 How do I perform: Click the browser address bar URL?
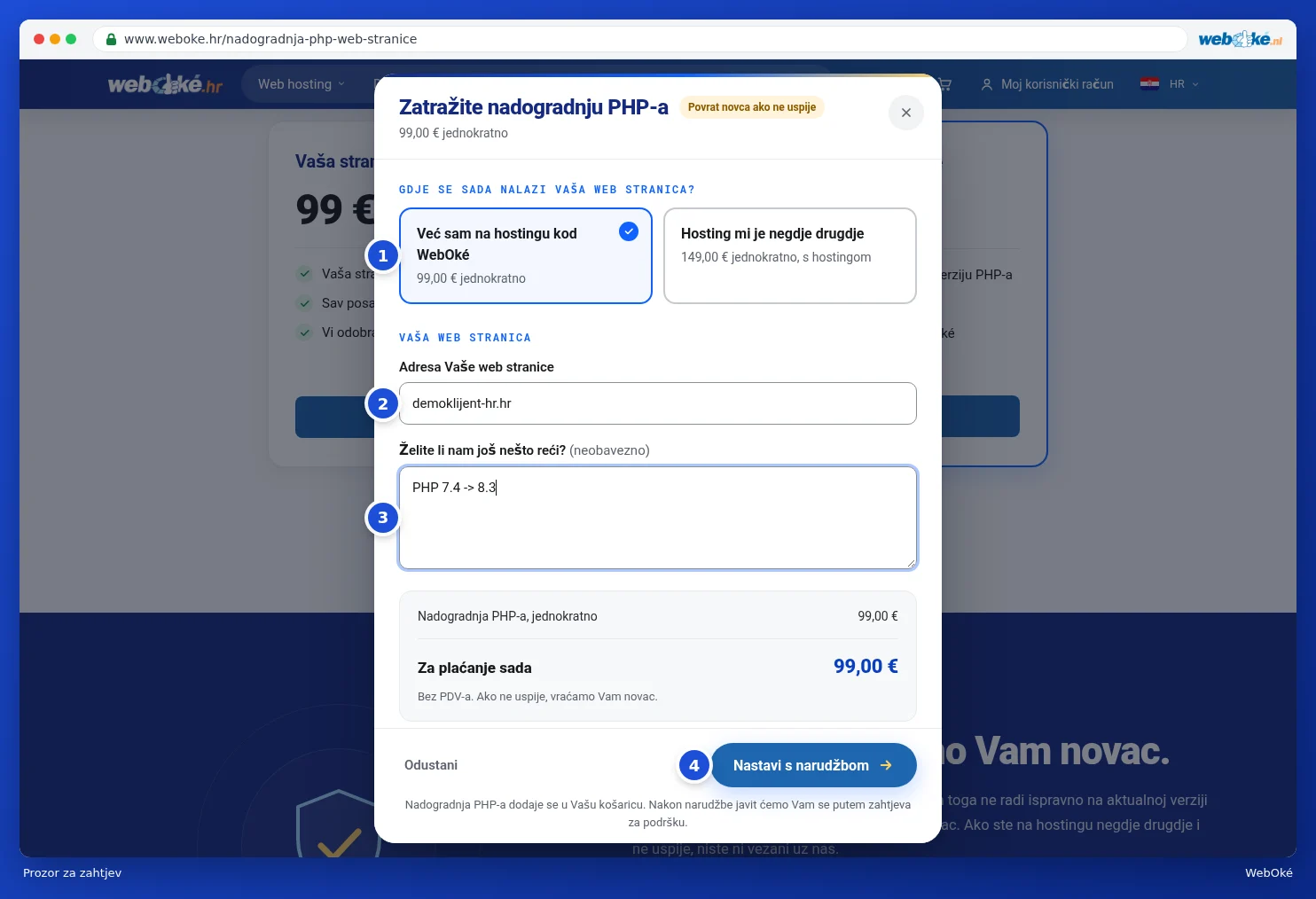270,39
